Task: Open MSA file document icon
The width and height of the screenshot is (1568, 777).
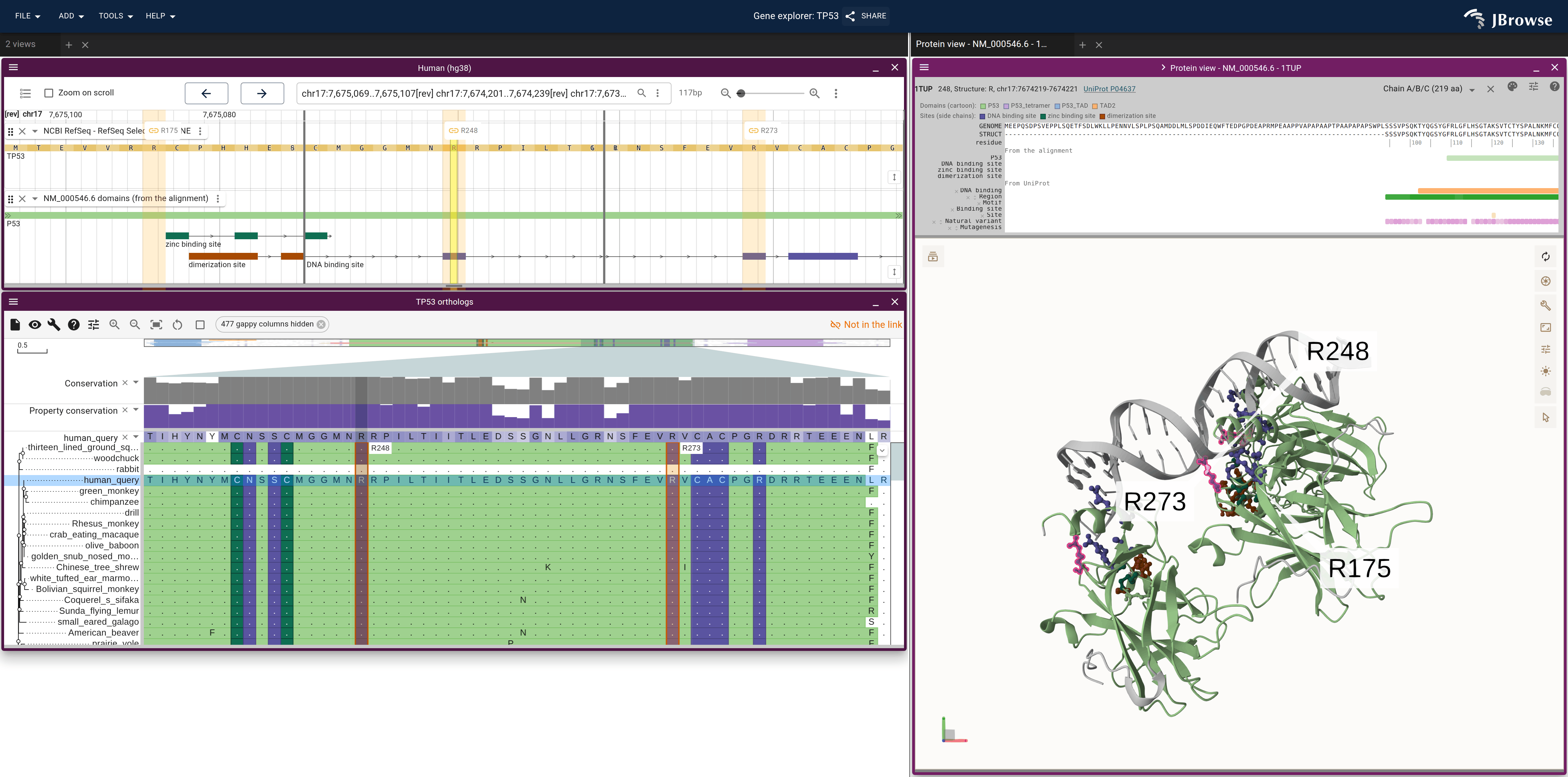Action: tap(15, 324)
